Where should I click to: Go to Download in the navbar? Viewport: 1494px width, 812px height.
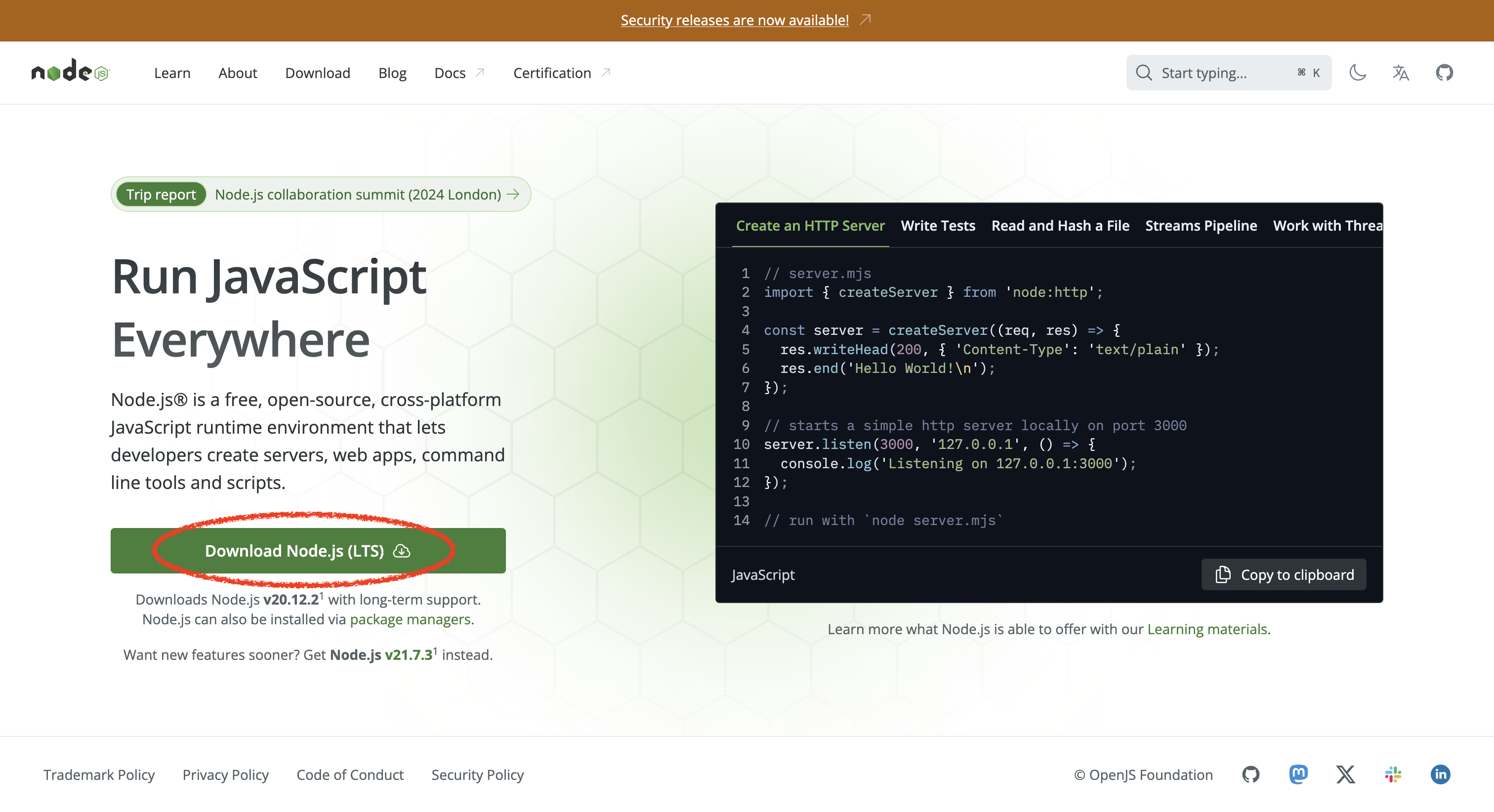point(318,73)
